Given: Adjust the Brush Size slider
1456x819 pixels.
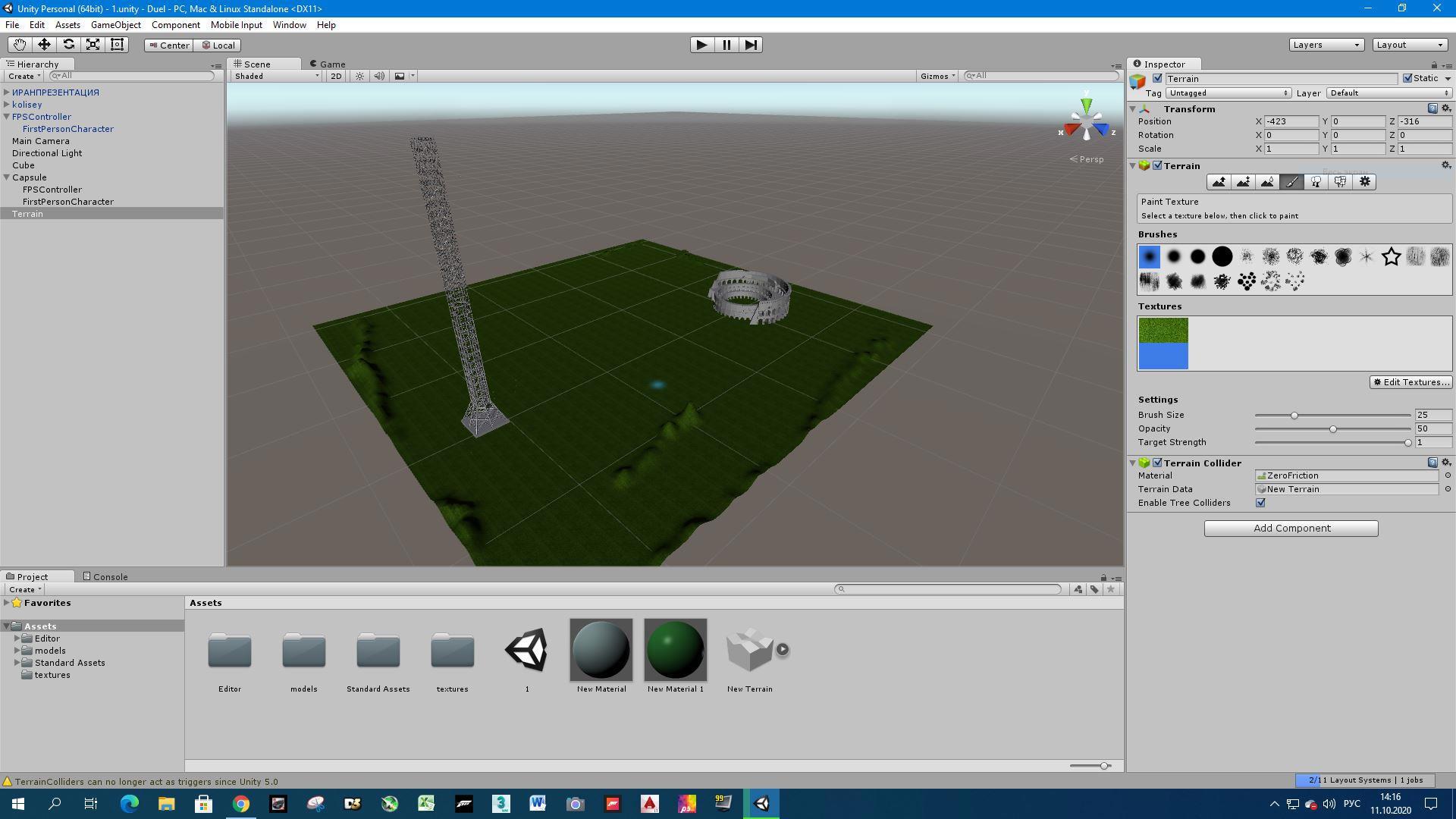Looking at the screenshot, I should point(1294,416).
